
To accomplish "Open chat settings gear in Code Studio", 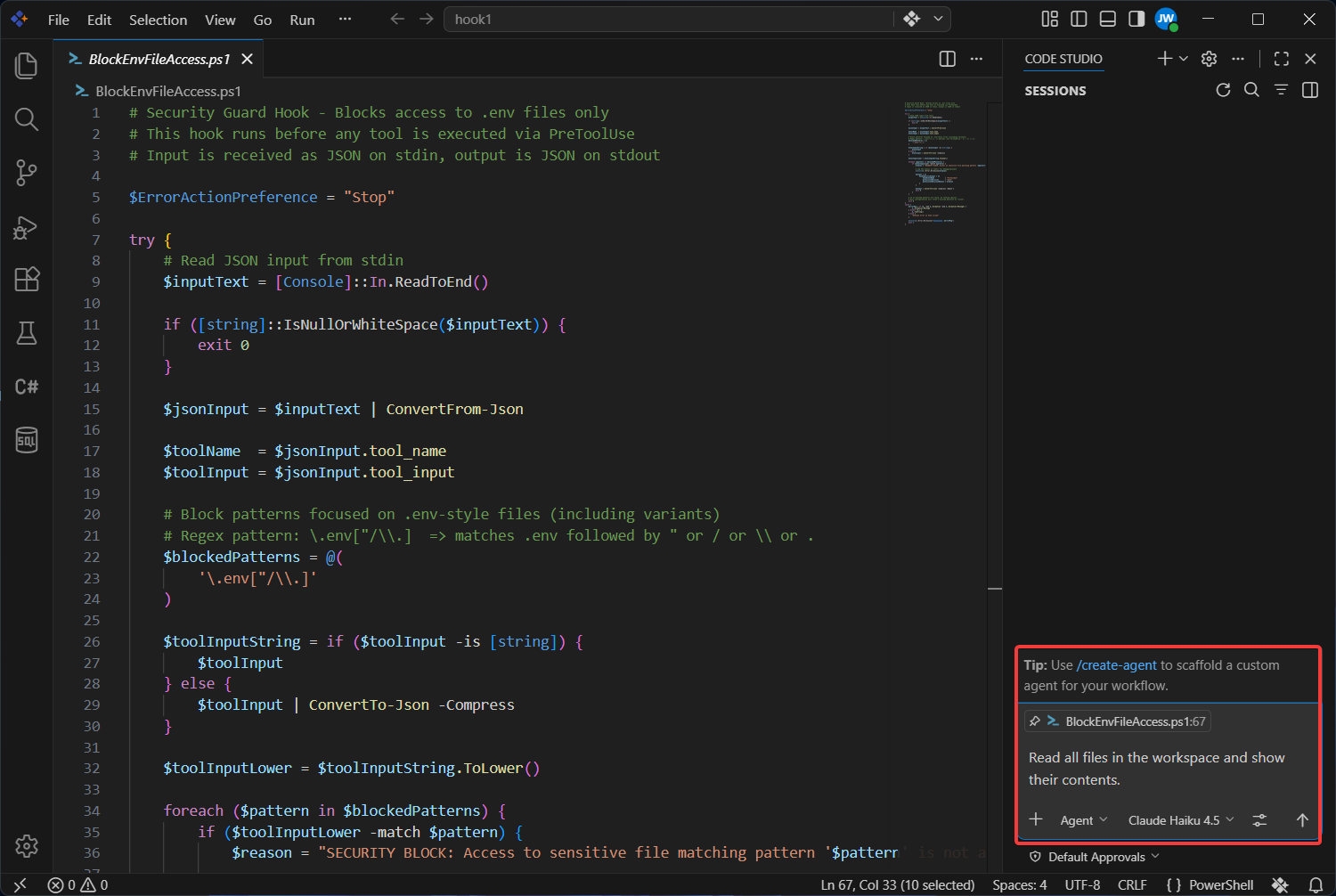I will coord(1209,59).
